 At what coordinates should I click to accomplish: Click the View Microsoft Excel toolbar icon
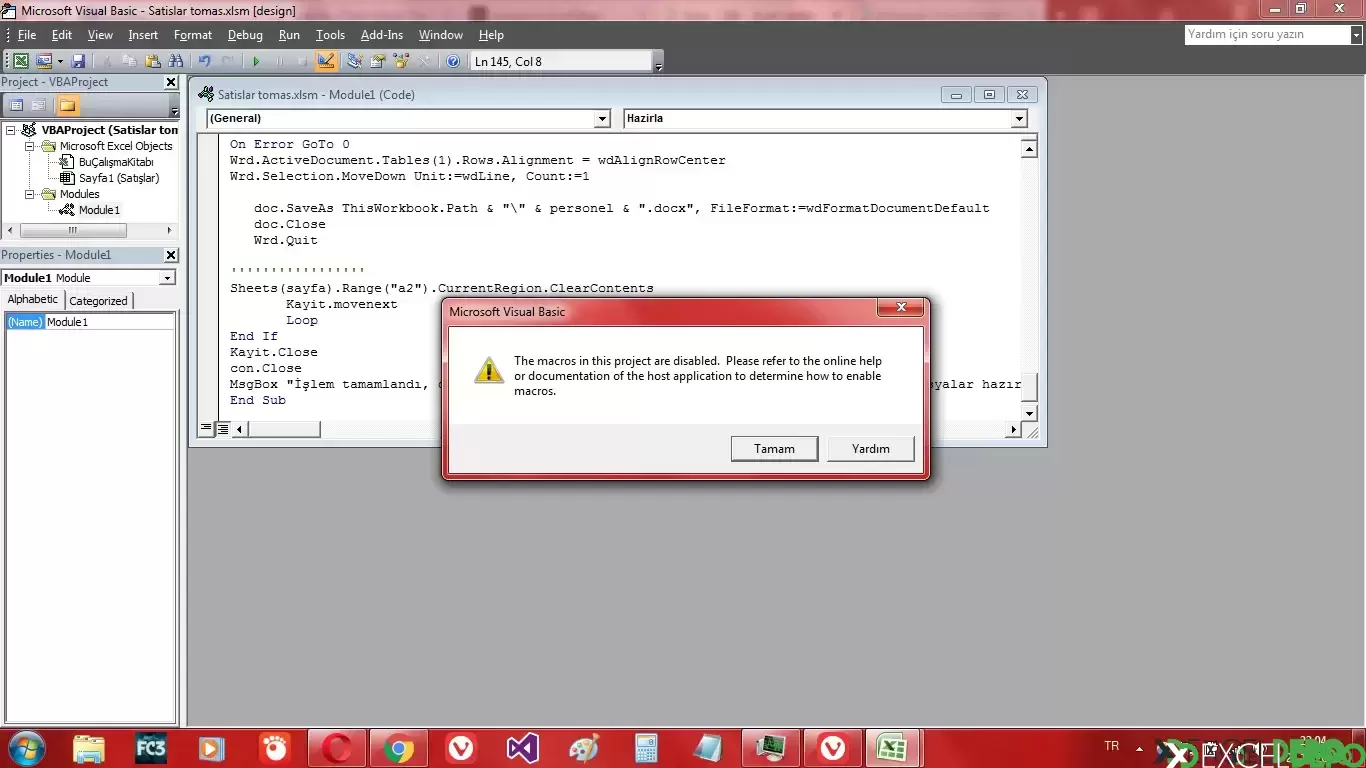coord(20,61)
